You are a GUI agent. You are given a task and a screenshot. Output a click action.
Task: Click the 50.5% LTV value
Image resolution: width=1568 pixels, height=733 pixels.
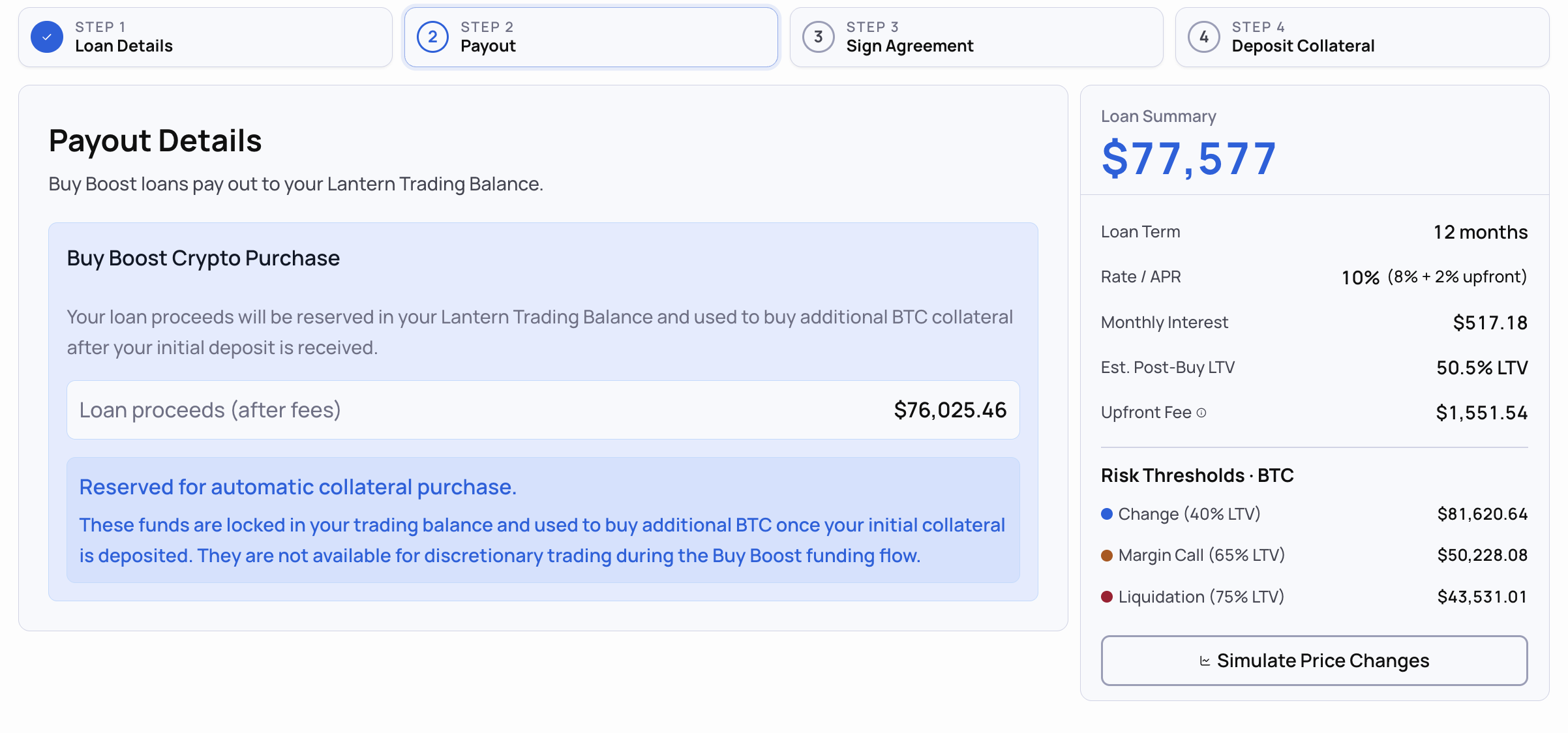click(1482, 368)
